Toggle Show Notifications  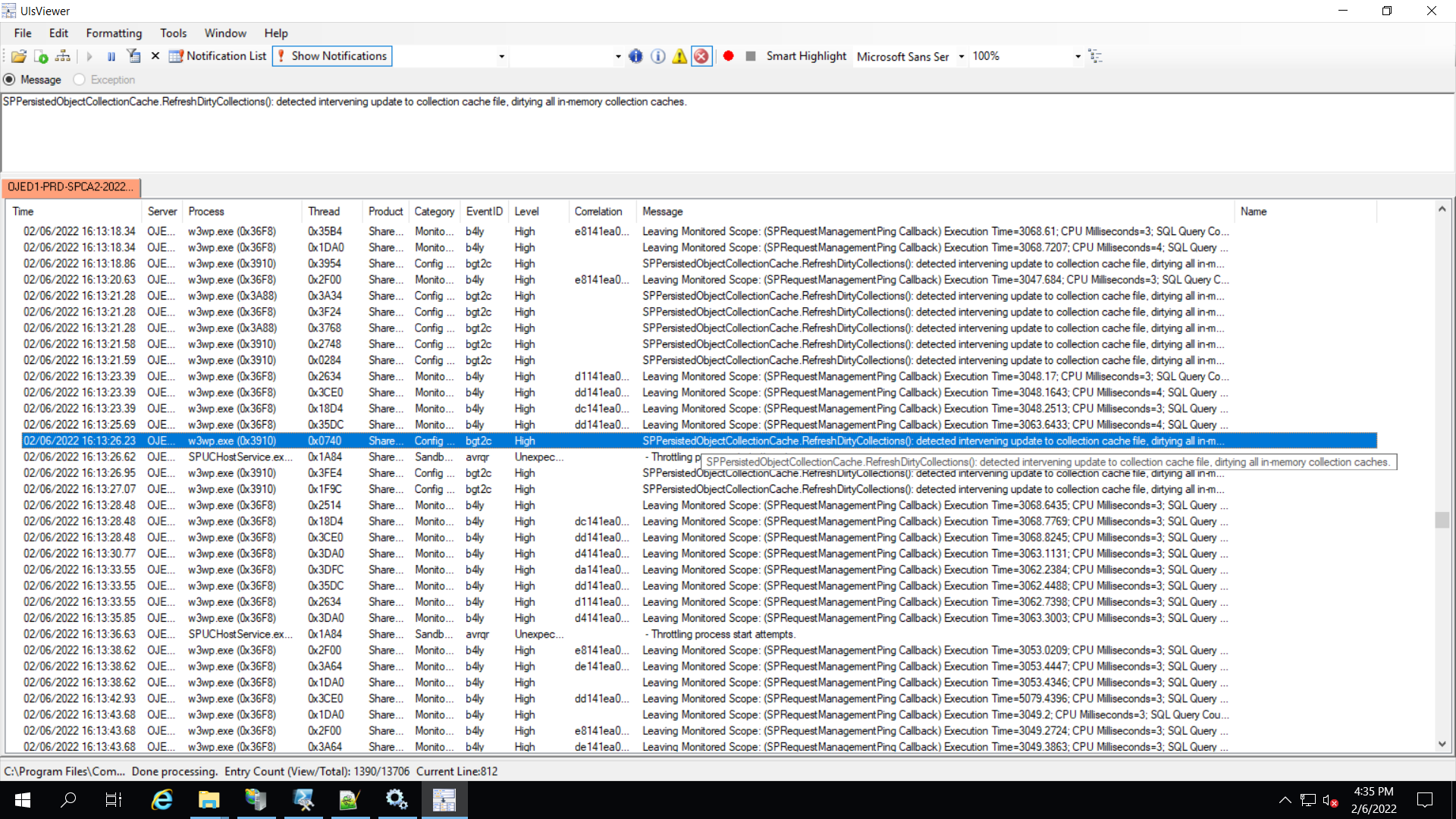tap(332, 56)
